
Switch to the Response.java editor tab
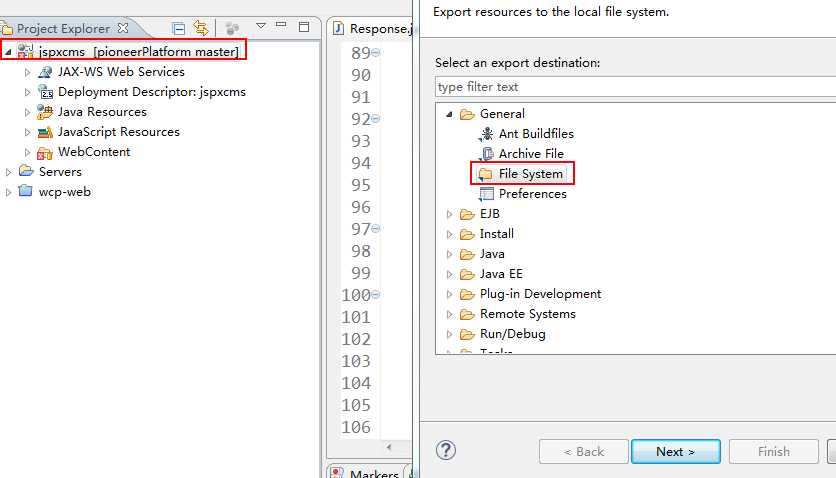[372, 28]
